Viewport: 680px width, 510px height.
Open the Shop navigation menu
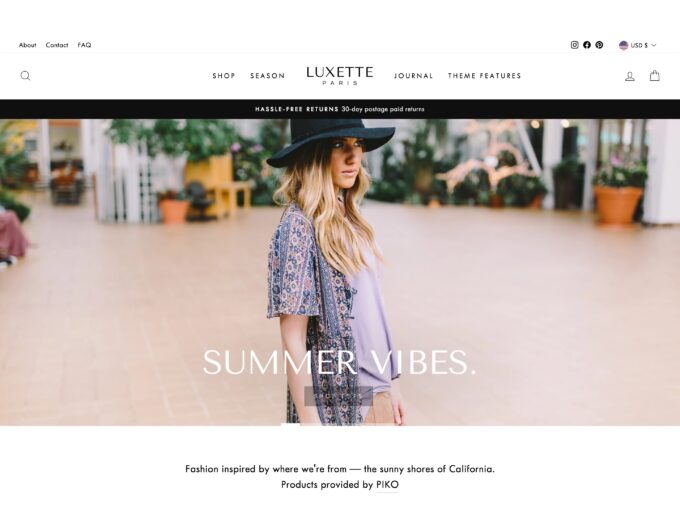[224, 76]
